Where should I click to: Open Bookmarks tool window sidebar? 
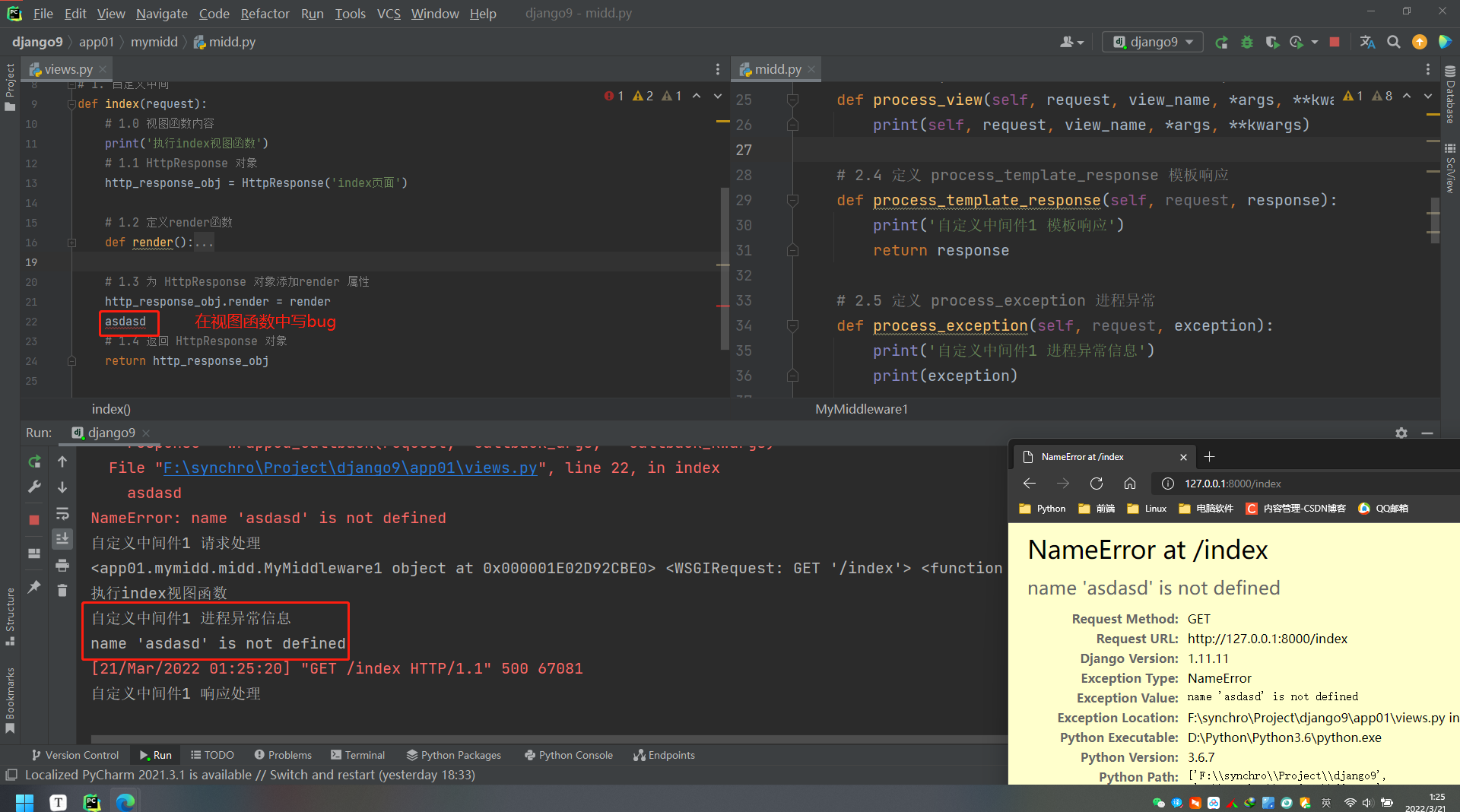(10, 699)
